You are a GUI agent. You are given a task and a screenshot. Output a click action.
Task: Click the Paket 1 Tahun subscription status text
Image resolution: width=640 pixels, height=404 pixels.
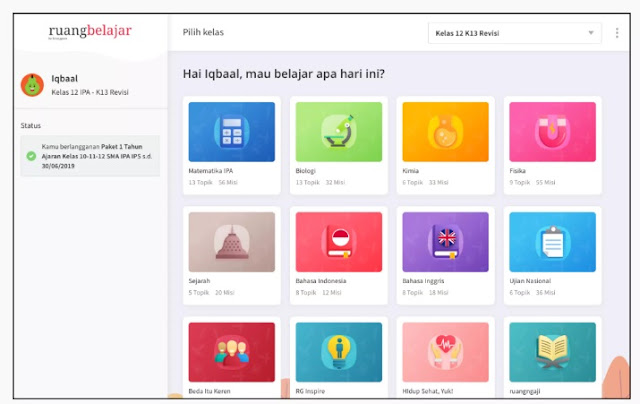click(x=97, y=156)
